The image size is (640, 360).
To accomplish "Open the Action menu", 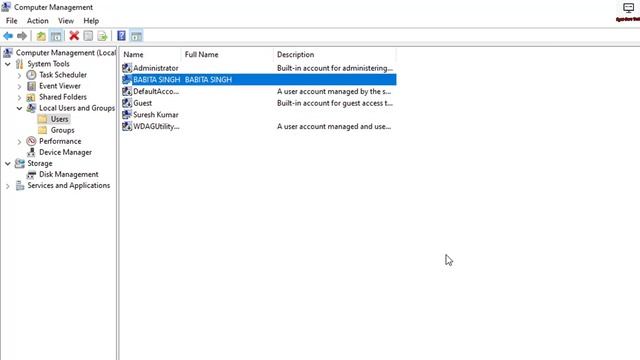I will pyautogui.click(x=38, y=21).
